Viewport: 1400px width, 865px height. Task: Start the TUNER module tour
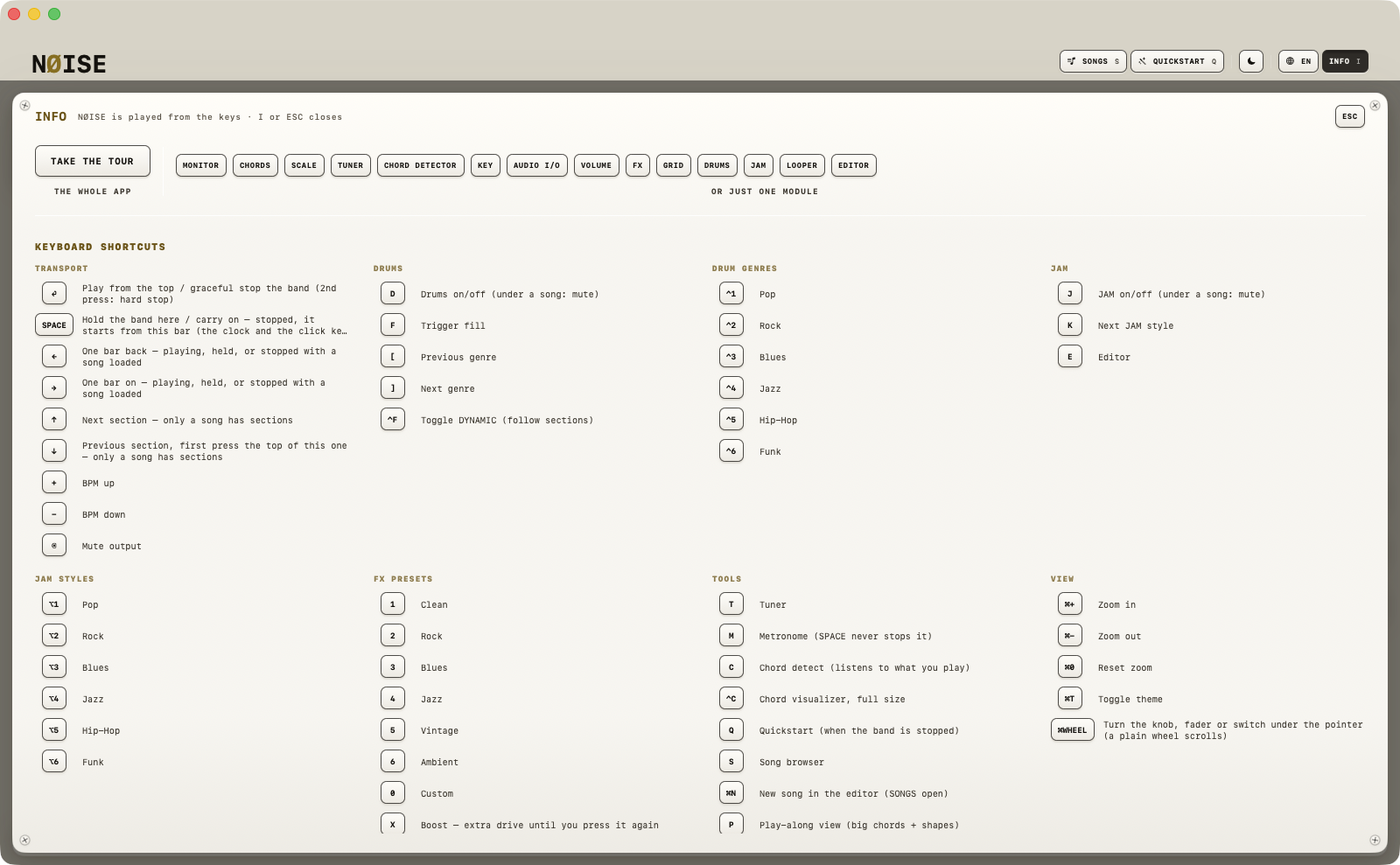coord(351,165)
